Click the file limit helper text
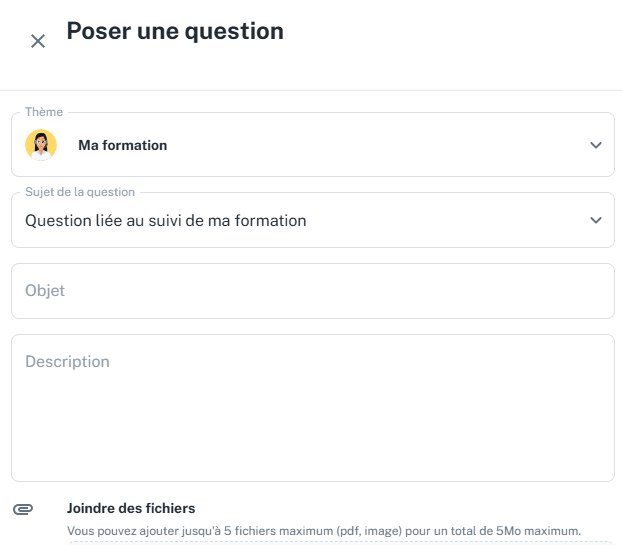Viewport: 622px width, 545px height. coord(324,530)
